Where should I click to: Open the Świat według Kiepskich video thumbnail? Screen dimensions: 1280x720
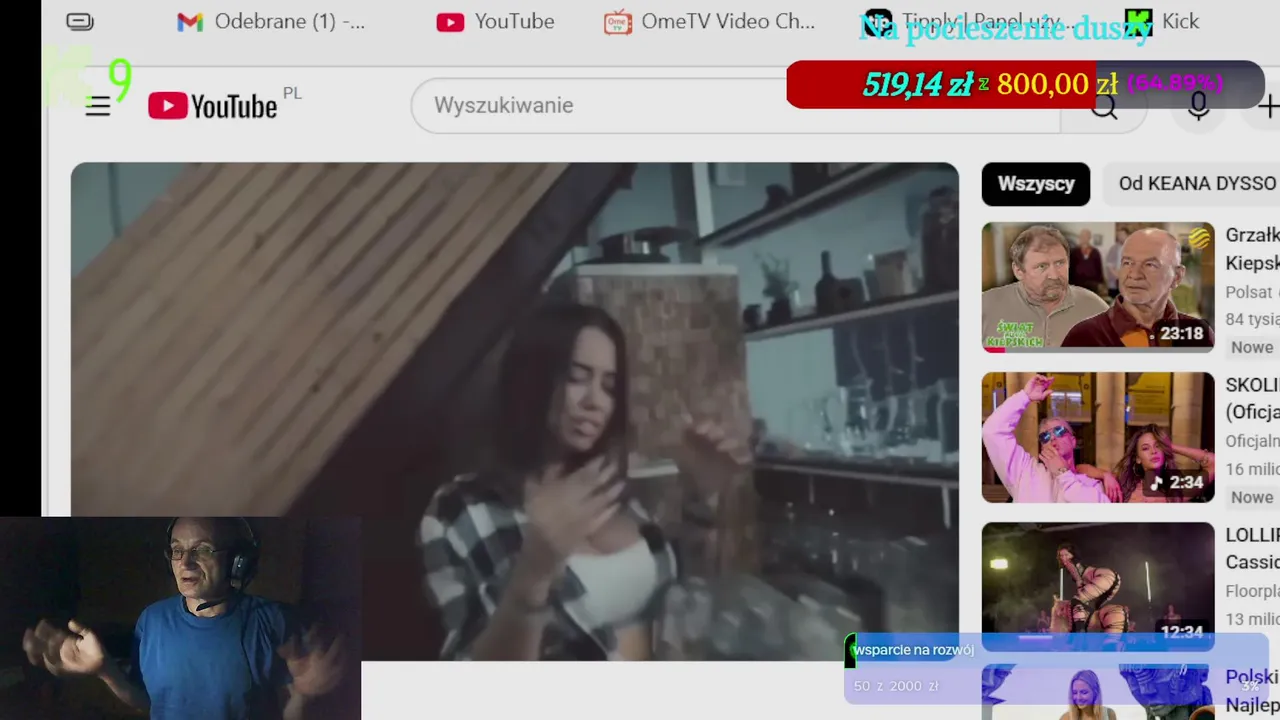[x=1098, y=287]
